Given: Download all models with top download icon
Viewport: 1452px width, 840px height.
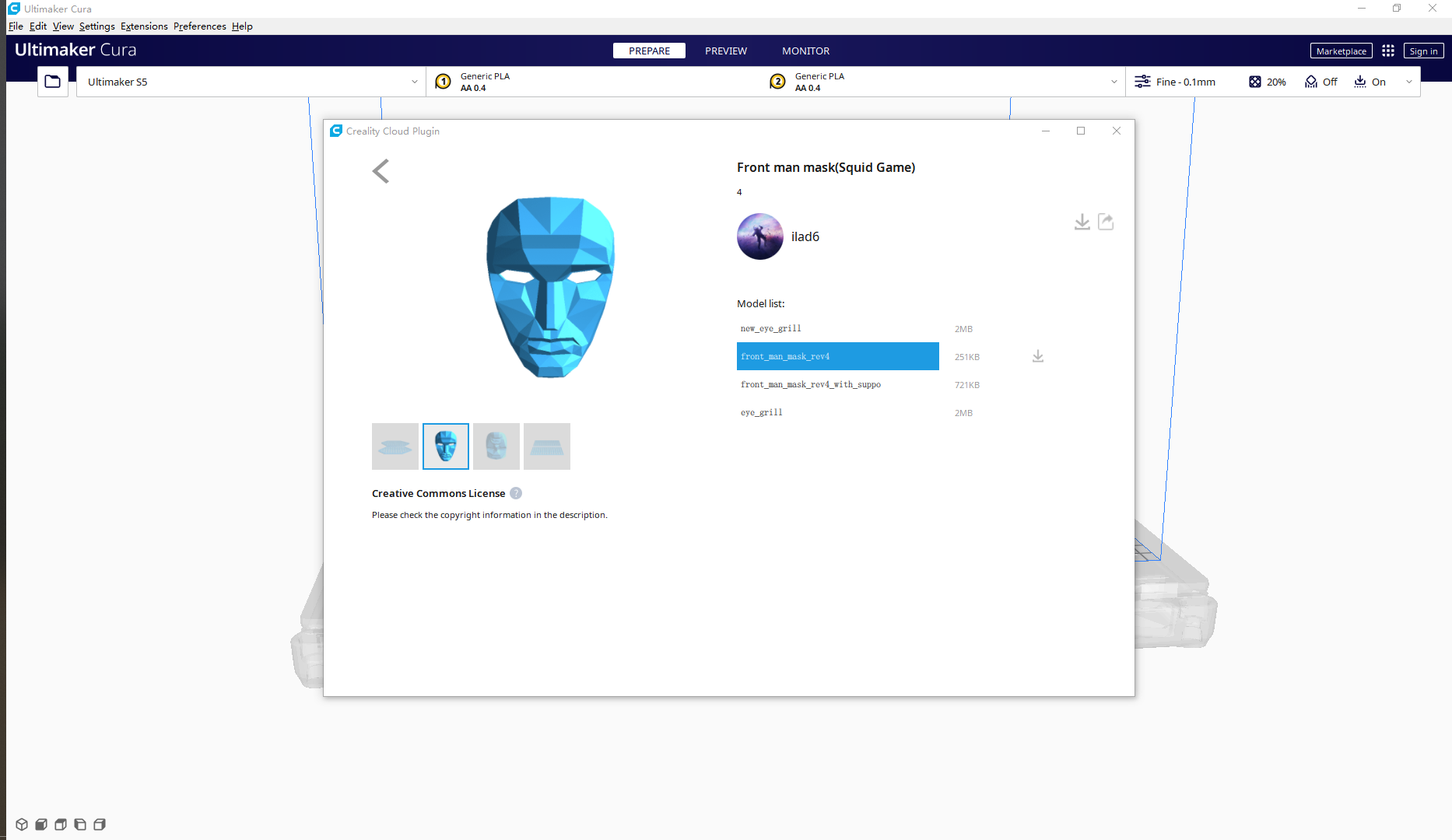Looking at the screenshot, I should [1082, 222].
